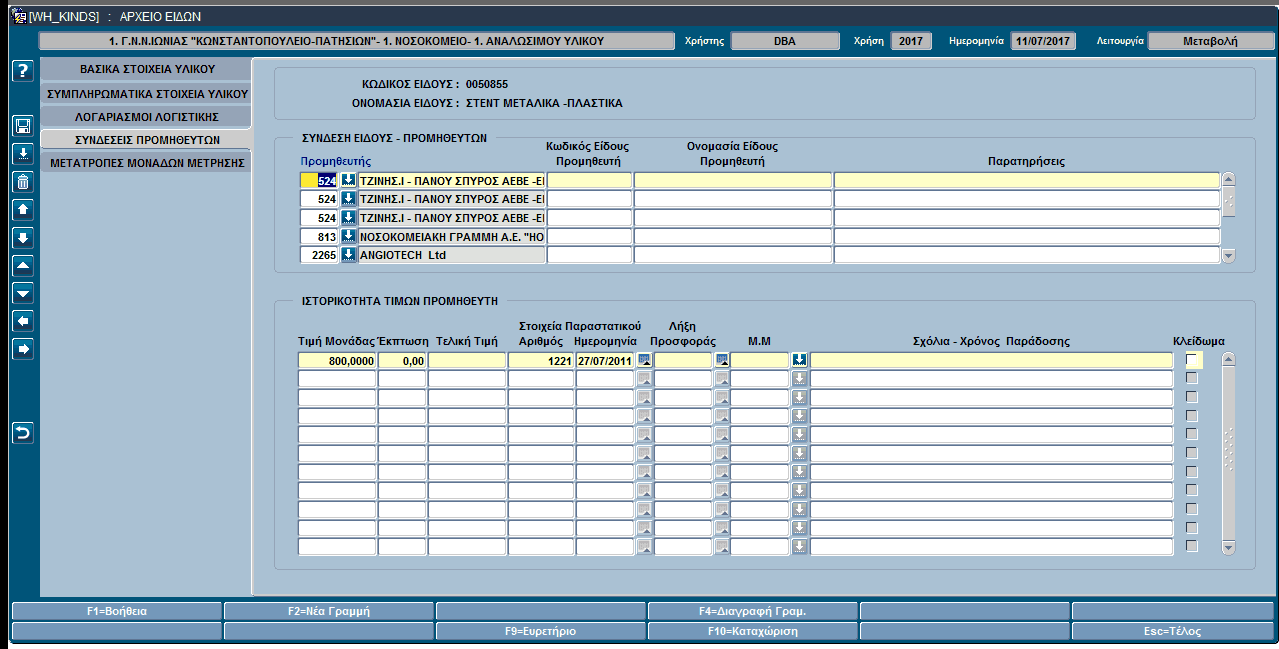Click item code 0050855
This screenshot has width=1279, height=649.
coord(487,84)
